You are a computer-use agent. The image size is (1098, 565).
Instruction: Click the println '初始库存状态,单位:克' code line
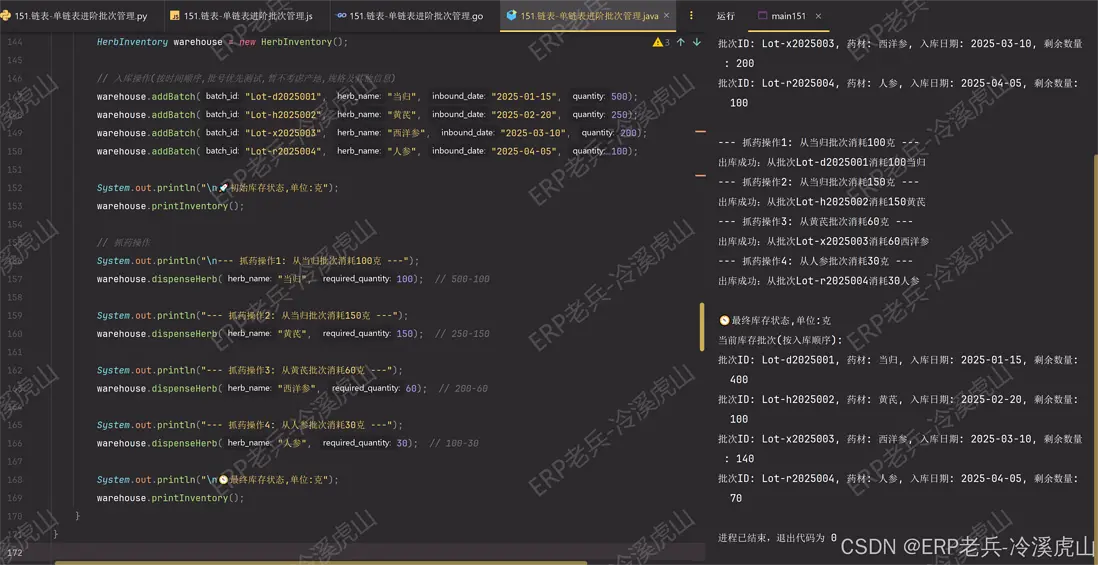click(218, 188)
